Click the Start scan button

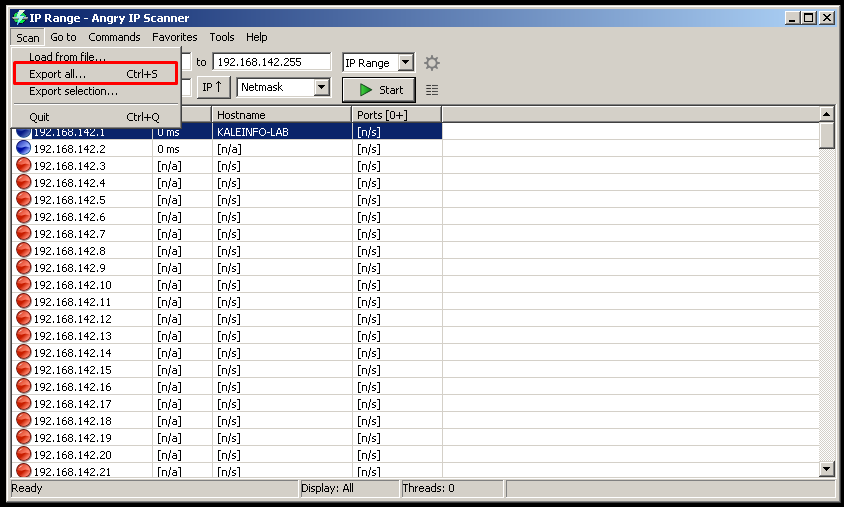coord(379,90)
